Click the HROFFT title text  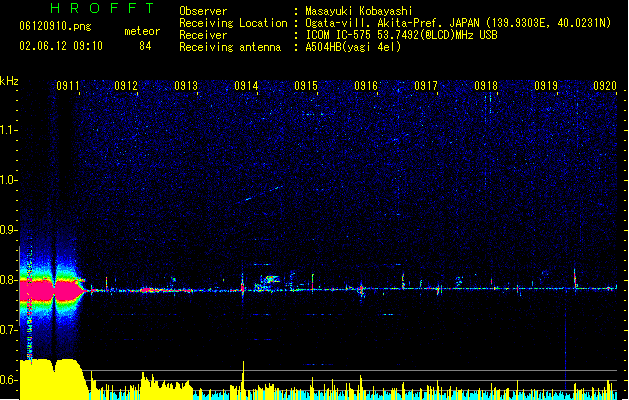(x=102, y=8)
